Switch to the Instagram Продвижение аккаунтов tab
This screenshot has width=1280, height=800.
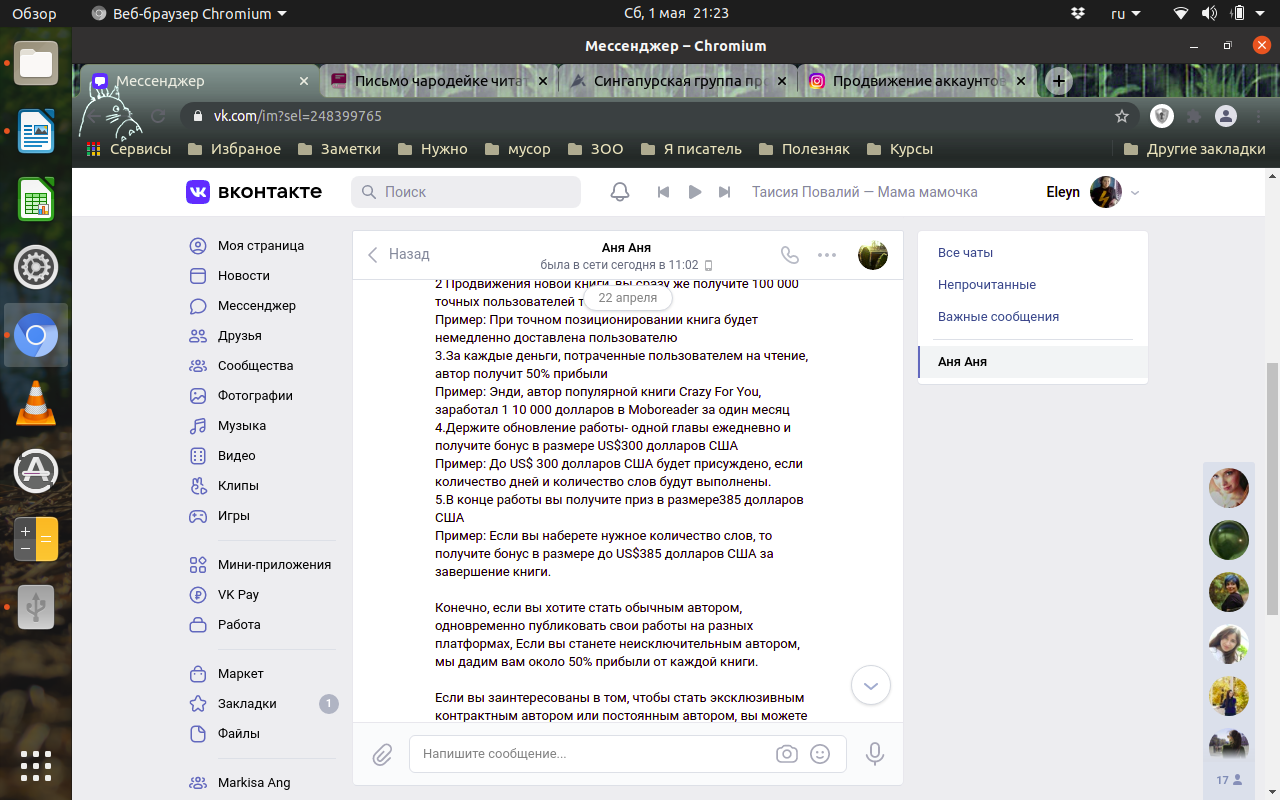918,82
